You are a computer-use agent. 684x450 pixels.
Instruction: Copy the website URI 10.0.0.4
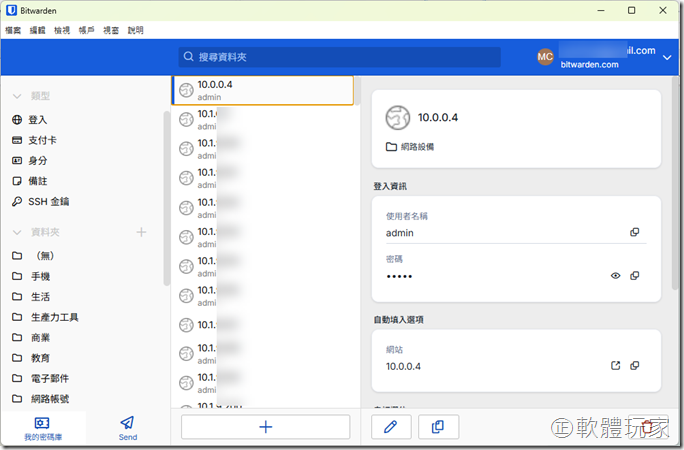pos(634,366)
